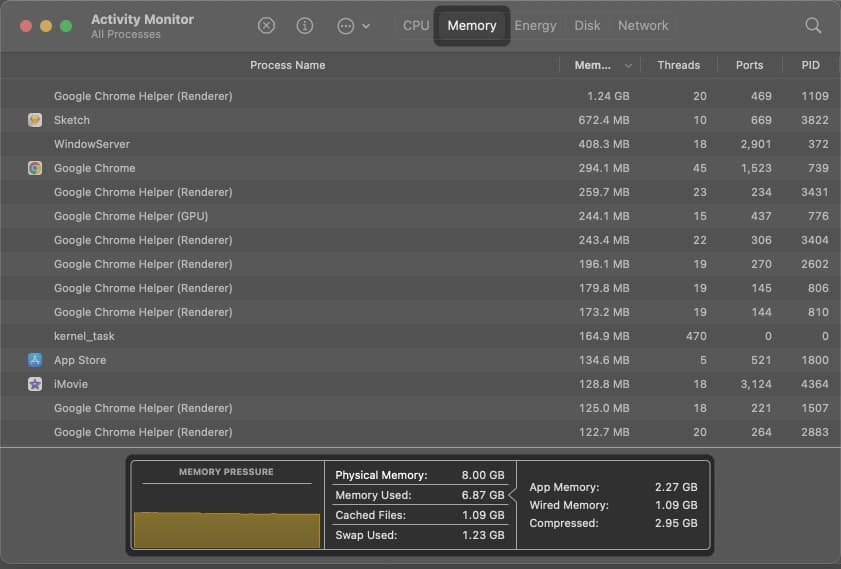Toggle the memory column sort direction arrow
This screenshot has width=841, height=569.
628,65
